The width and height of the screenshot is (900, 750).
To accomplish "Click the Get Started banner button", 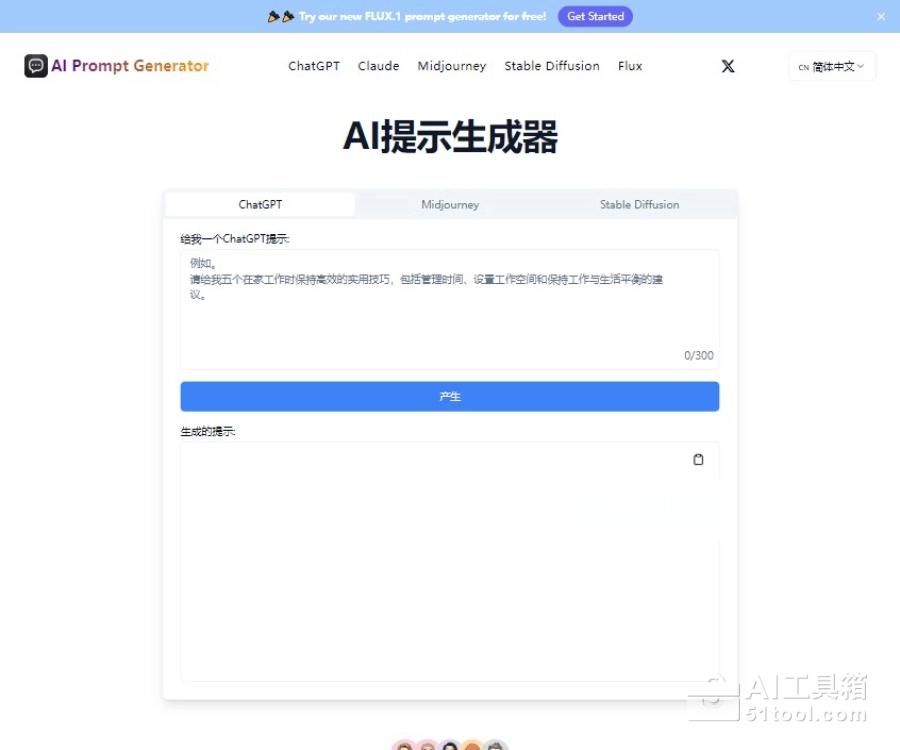I will (x=595, y=16).
